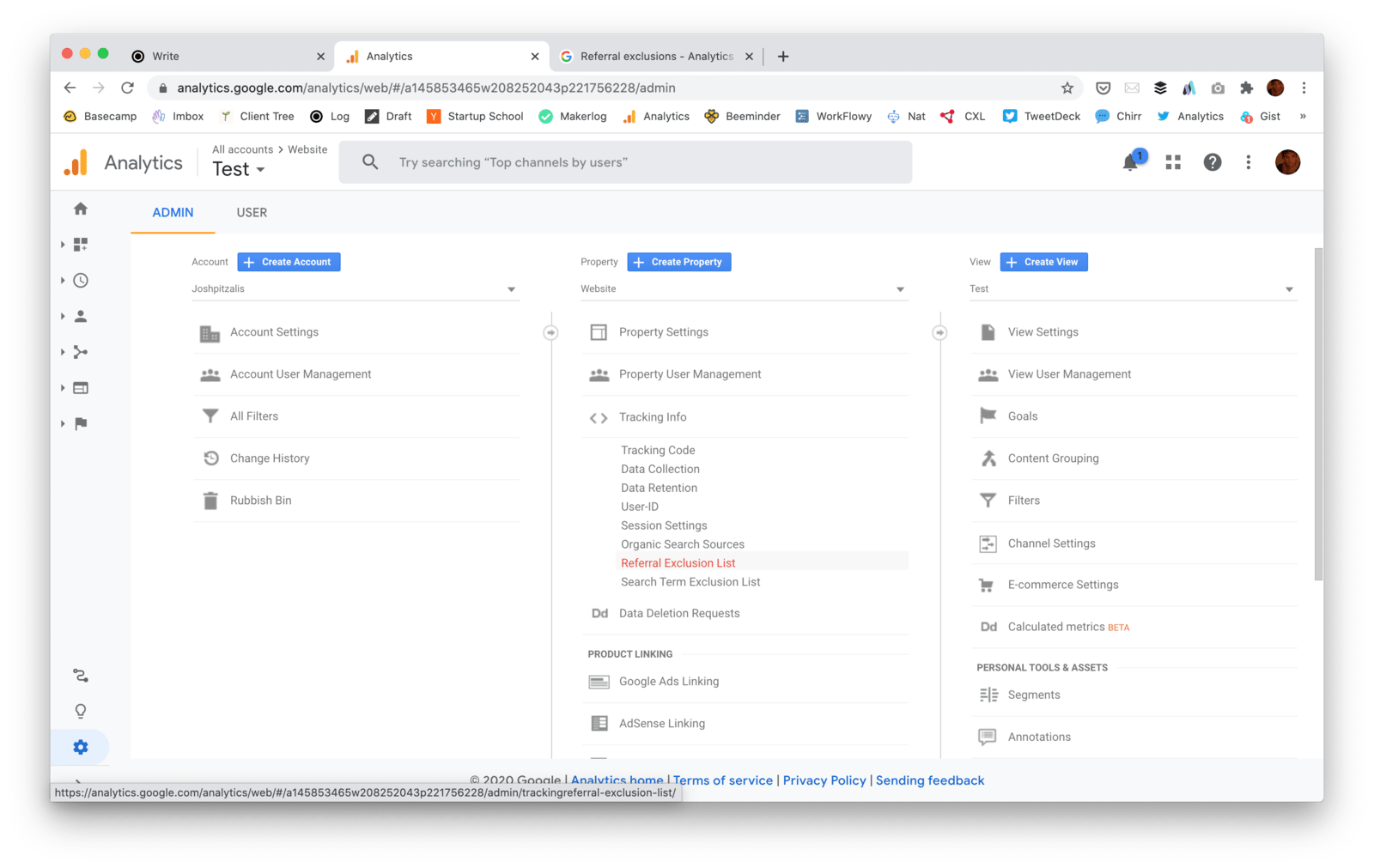Screen dimensions: 1374x868
Task: Open the help question mark icon
Action: [1212, 162]
